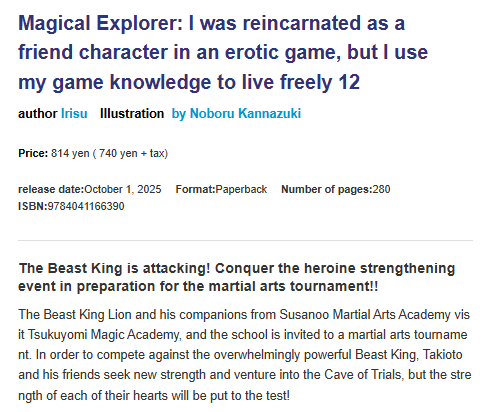
Task: Click "Cave of Trials" in the description
Action: 363,375
